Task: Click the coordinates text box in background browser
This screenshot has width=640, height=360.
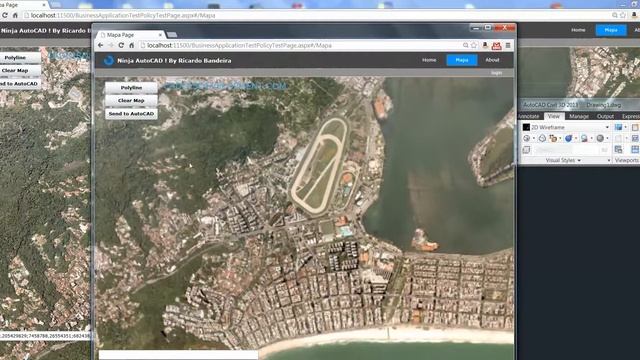Action: click(45, 336)
